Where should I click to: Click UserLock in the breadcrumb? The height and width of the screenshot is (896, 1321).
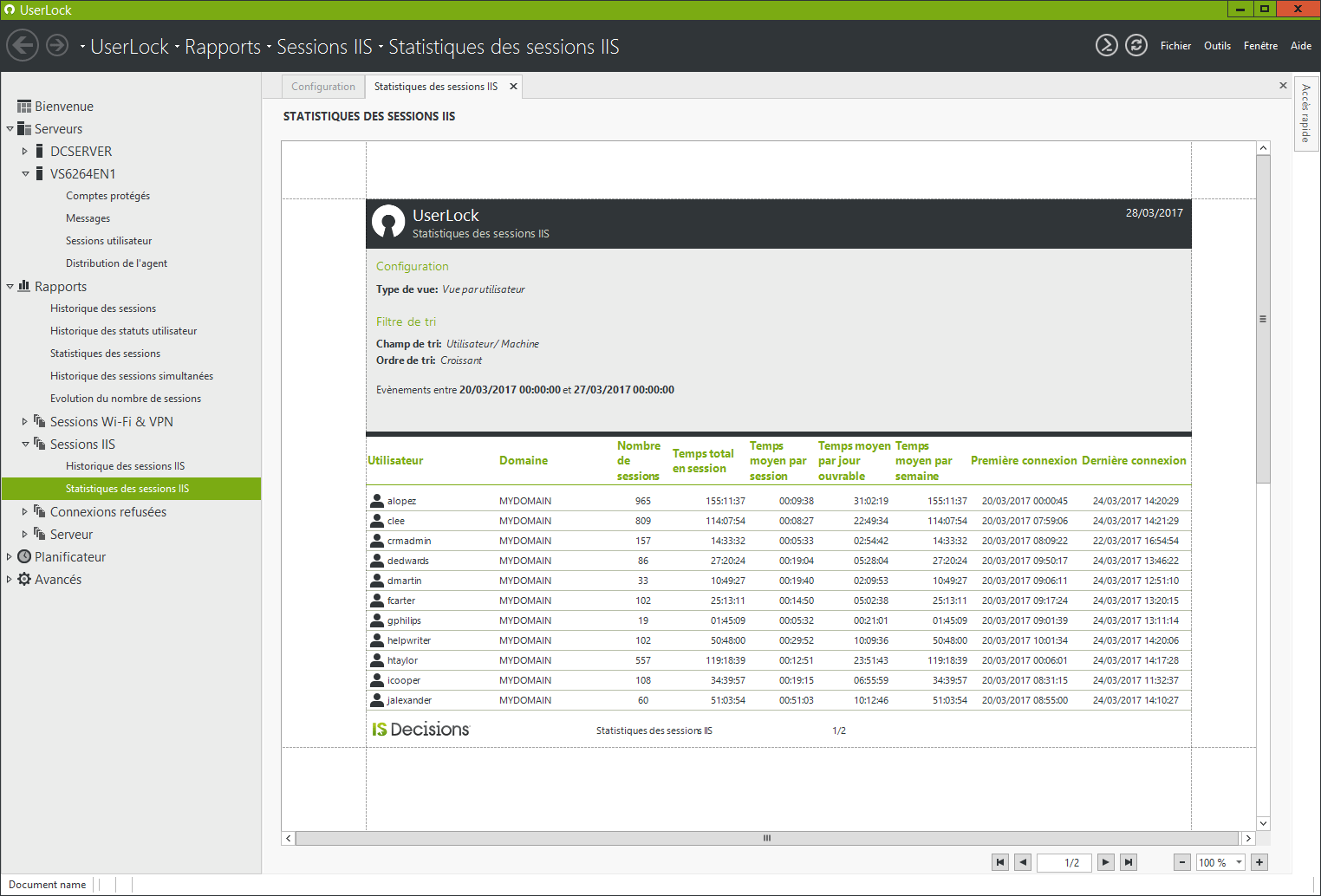tap(130, 47)
